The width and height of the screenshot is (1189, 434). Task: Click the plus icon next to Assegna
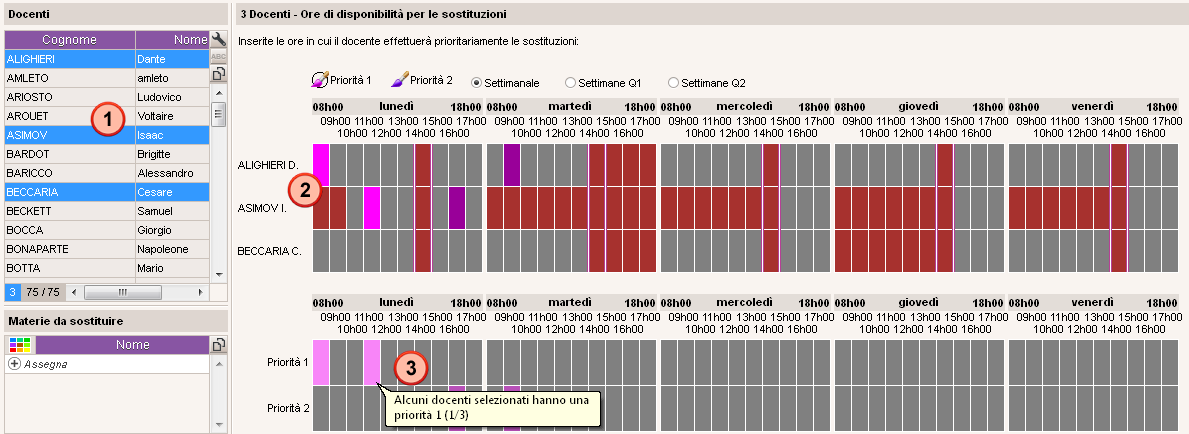point(14,364)
